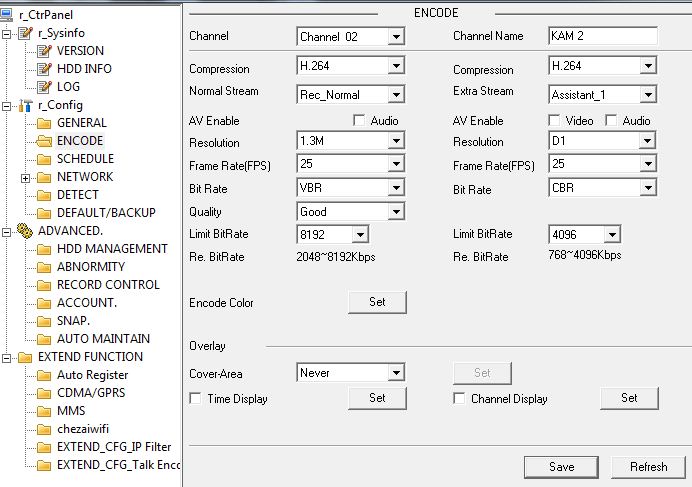Toggle the Time Display checkbox
This screenshot has width=692, height=487.
[x=195, y=399]
